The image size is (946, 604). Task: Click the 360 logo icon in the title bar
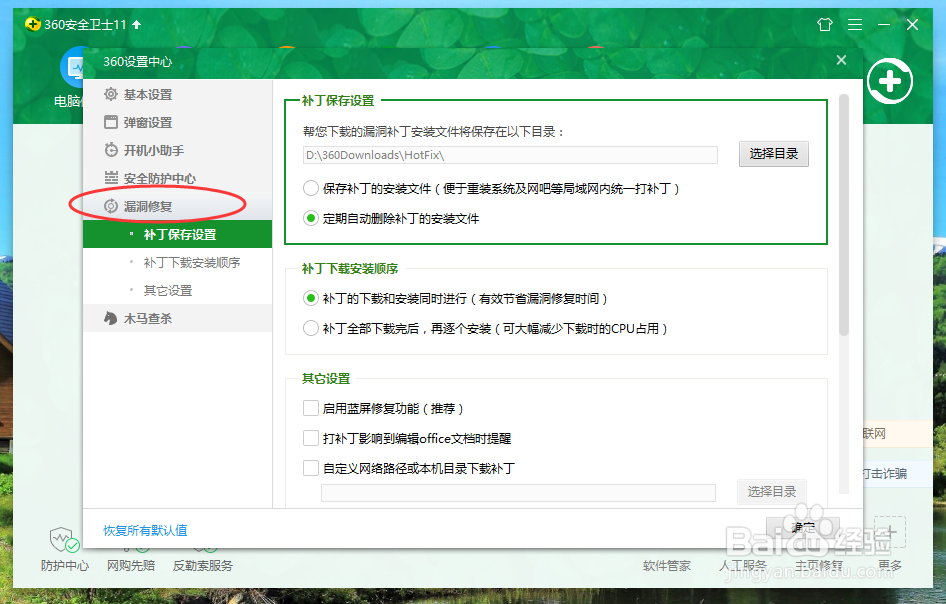(x=33, y=25)
